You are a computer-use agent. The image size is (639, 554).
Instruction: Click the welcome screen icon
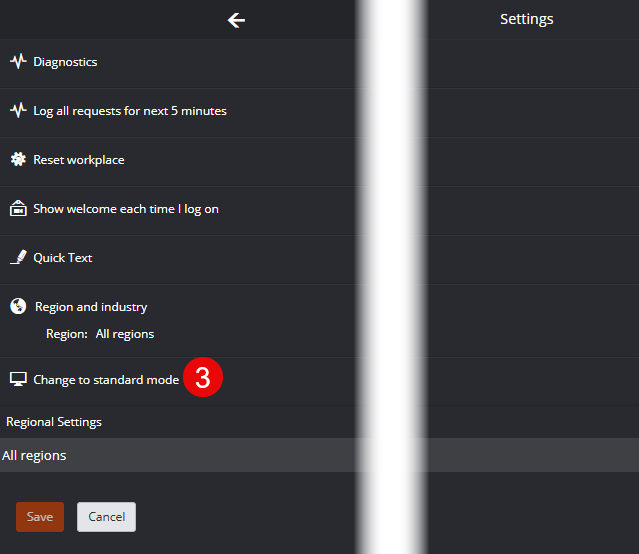tap(18, 208)
